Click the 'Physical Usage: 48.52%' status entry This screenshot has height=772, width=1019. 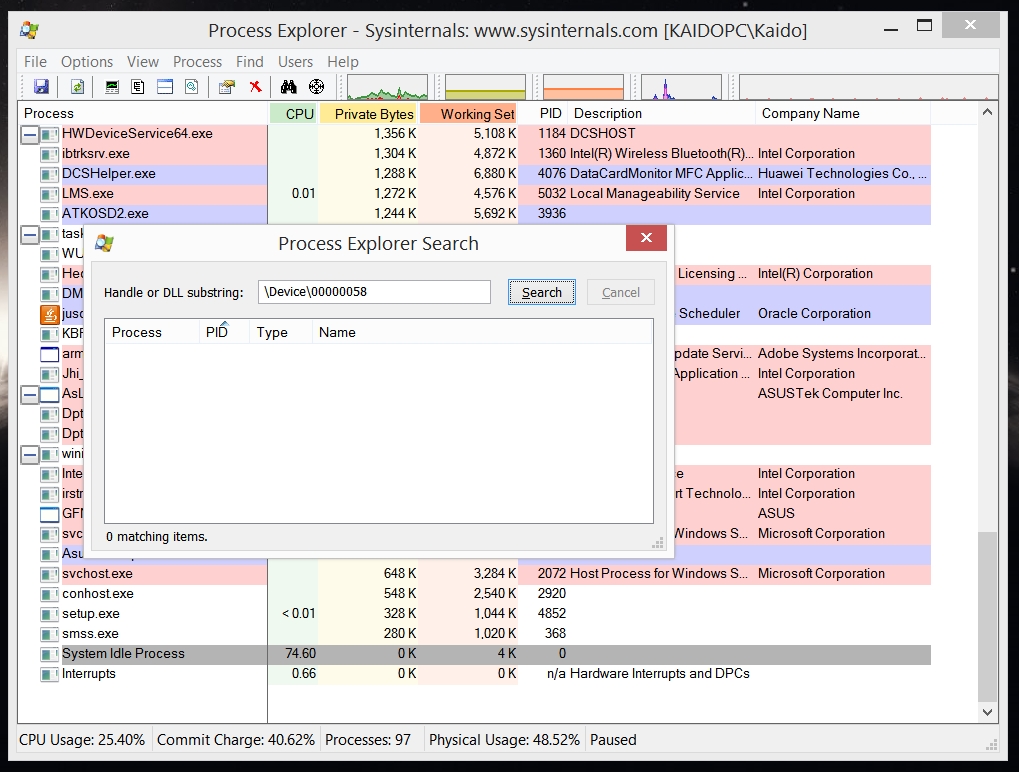point(504,740)
